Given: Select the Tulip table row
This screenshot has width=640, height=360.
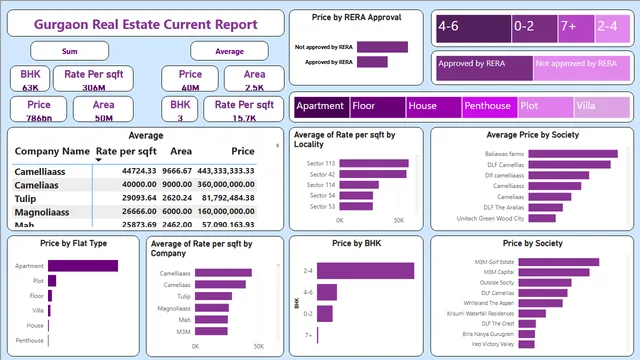Looking at the screenshot, I should tap(135, 198).
